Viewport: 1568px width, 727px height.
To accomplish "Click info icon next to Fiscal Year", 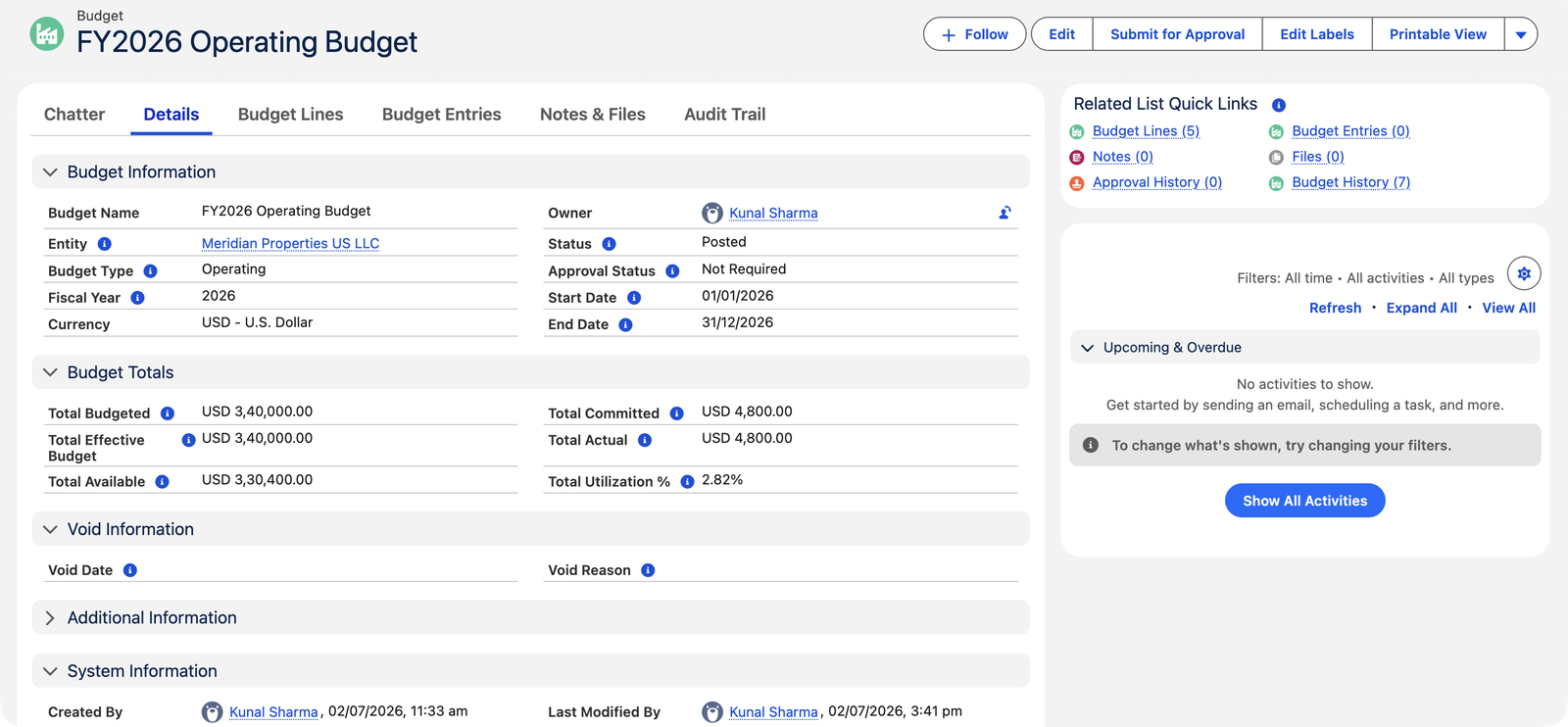I will [x=137, y=298].
